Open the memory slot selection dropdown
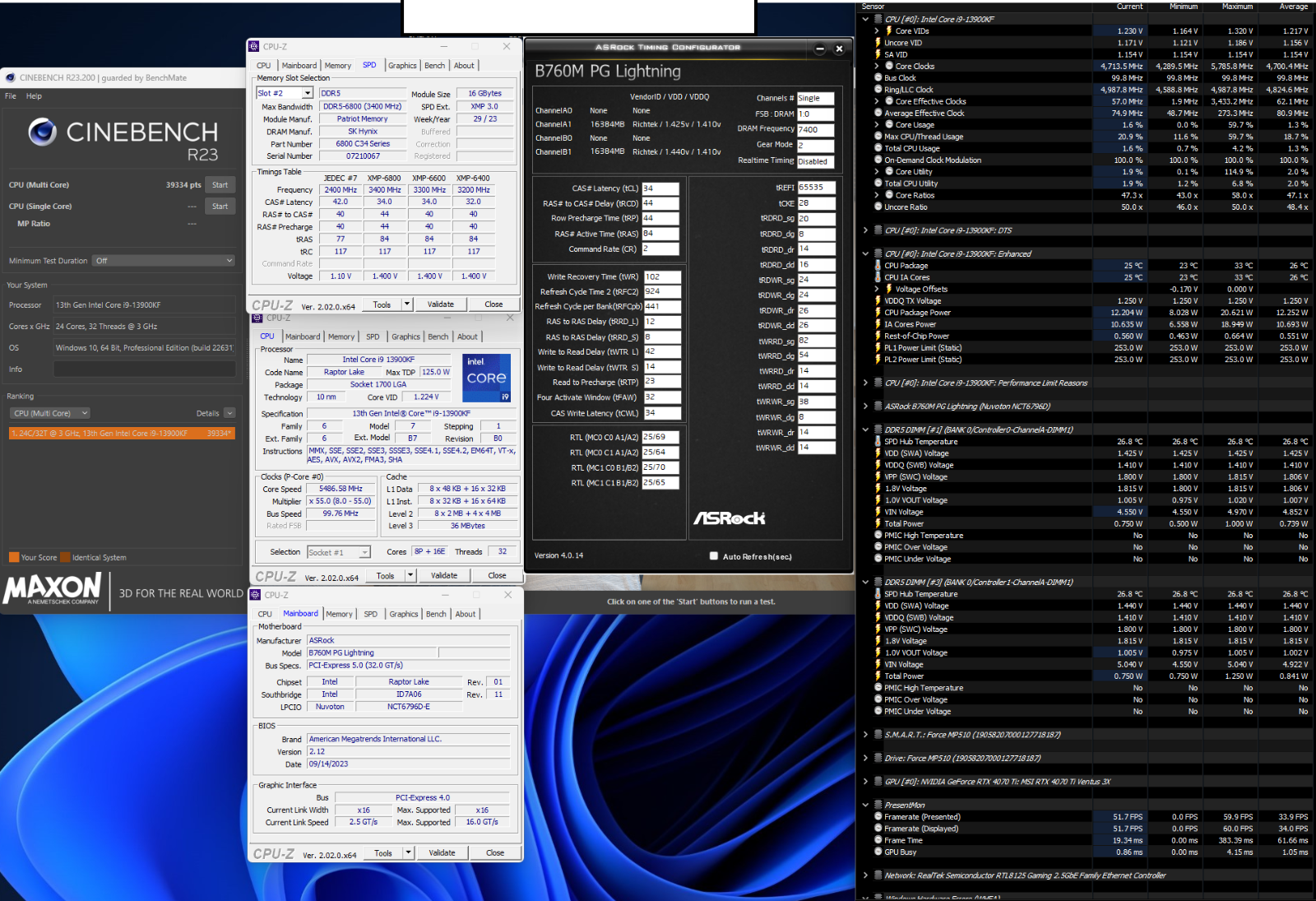Screen dimensions: 1316x901 click(x=308, y=94)
